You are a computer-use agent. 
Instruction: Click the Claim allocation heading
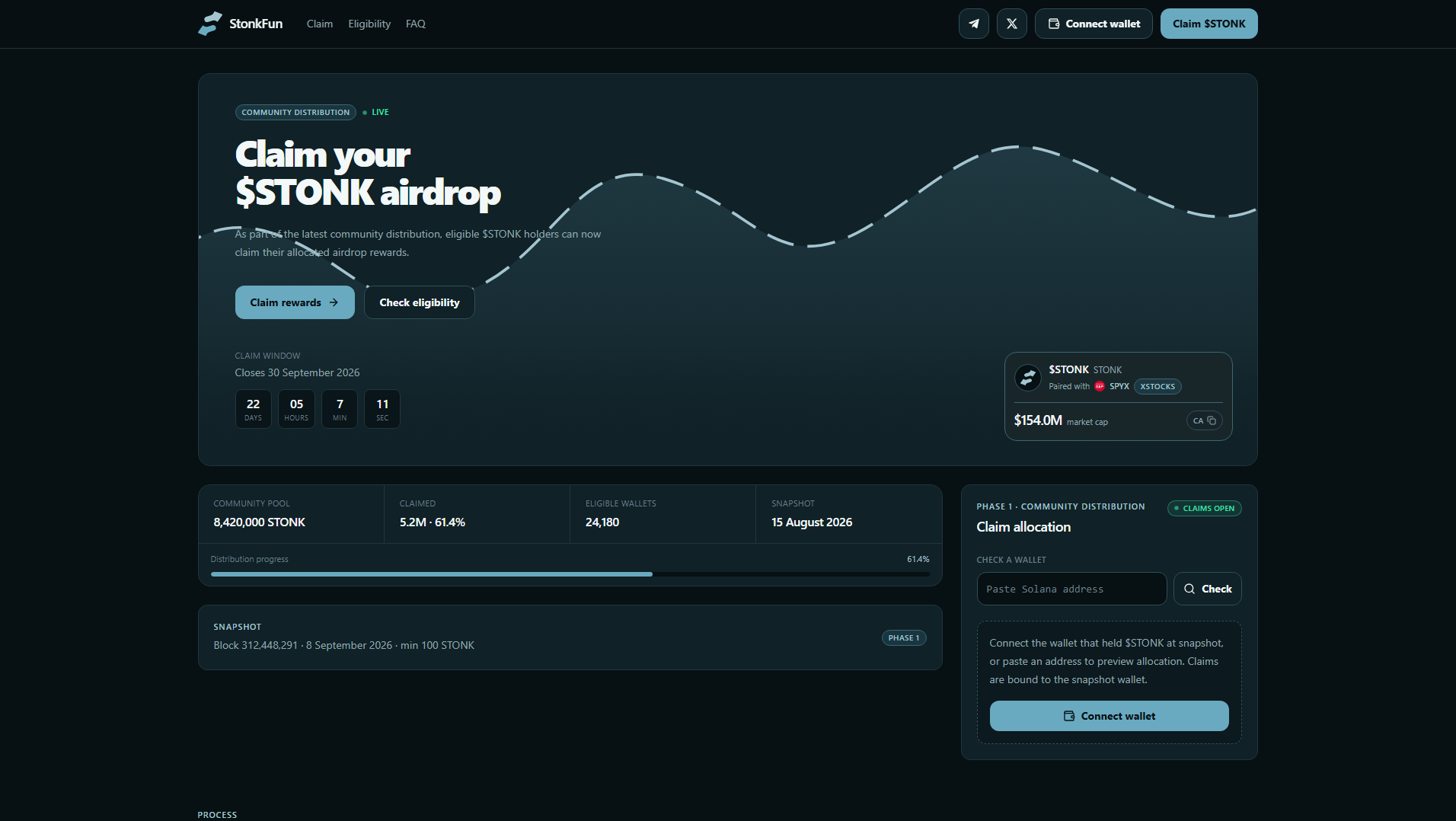(x=1023, y=527)
